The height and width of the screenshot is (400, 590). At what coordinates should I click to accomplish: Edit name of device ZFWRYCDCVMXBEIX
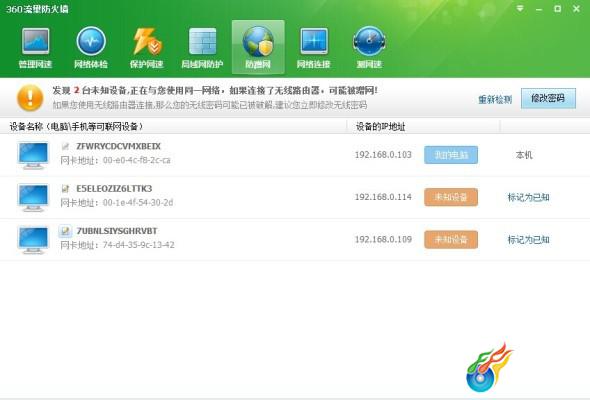coord(65,146)
